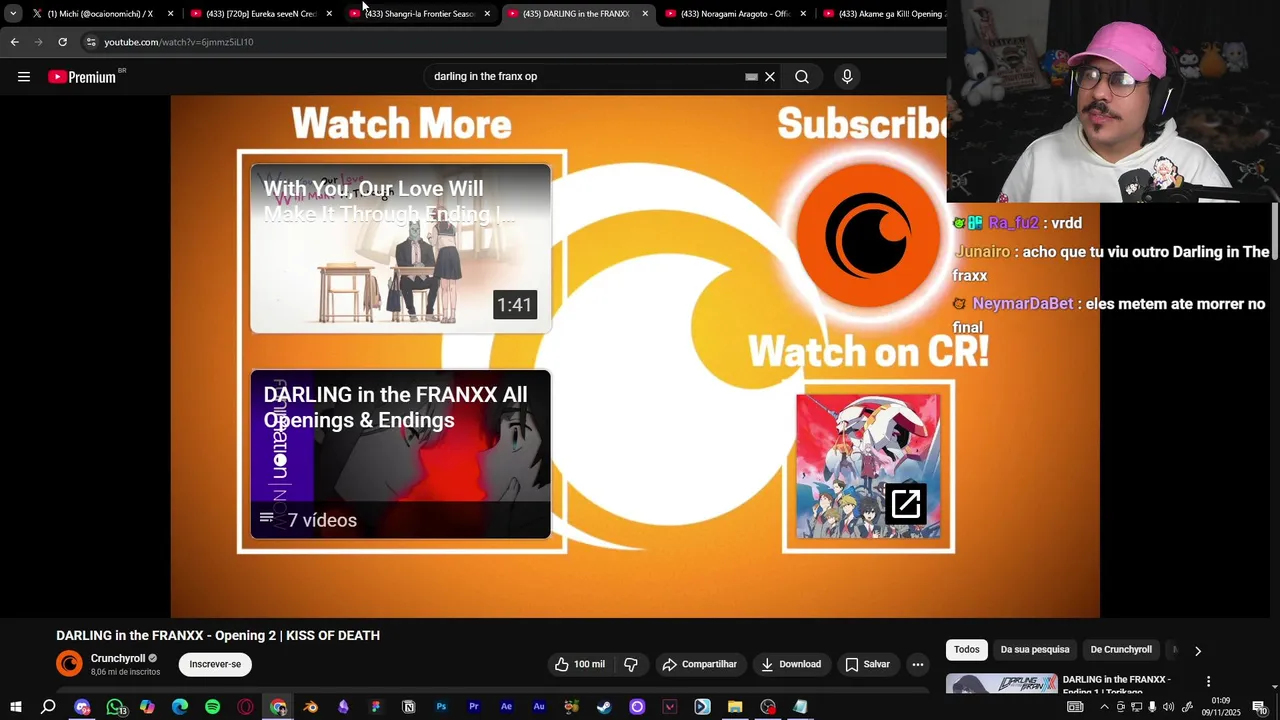Close the Eureka seveN tab
The width and height of the screenshot is (1280, 720).
tap(329, 14)
